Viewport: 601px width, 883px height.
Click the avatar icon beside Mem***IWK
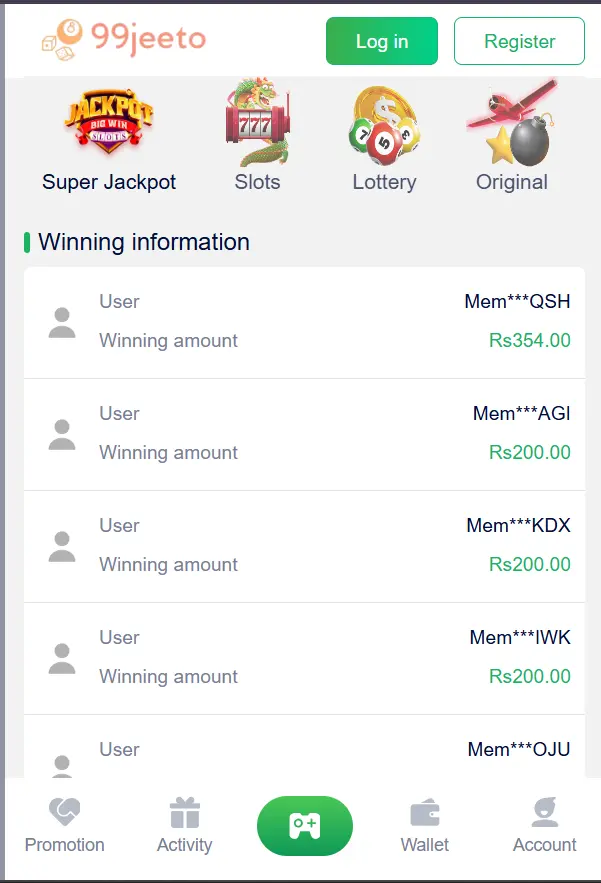click(x=62, y=659)
